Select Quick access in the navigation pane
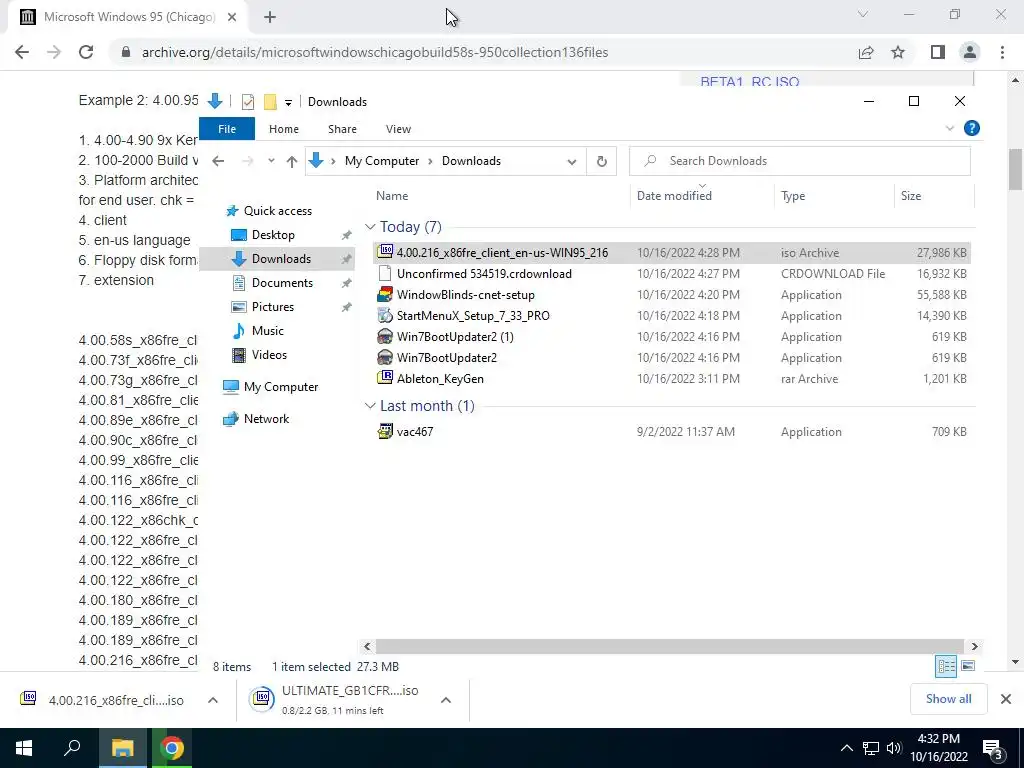 click(278, 211)
